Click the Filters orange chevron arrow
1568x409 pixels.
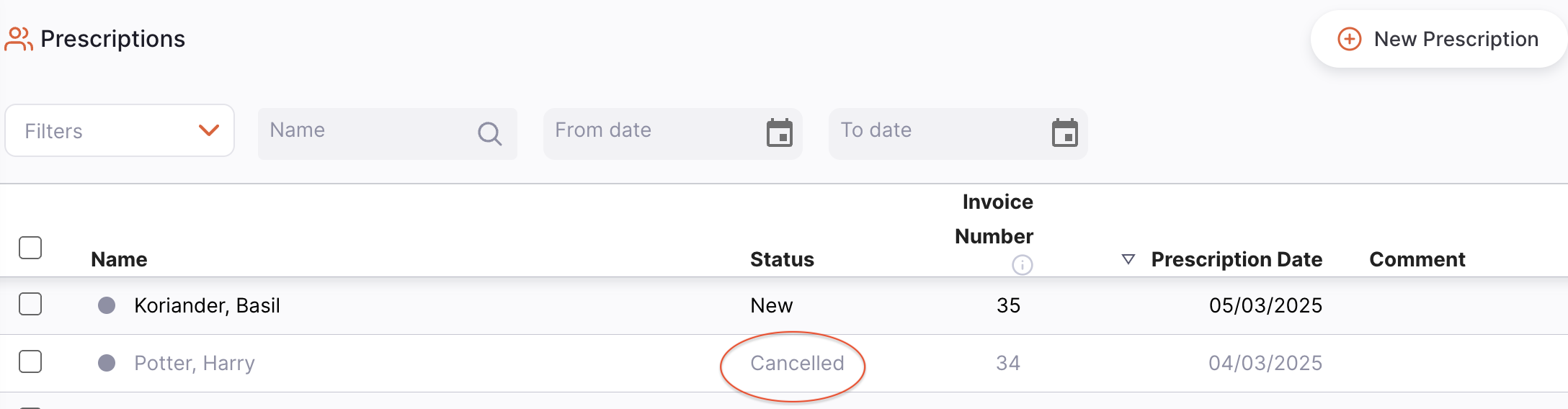(209, 130)
